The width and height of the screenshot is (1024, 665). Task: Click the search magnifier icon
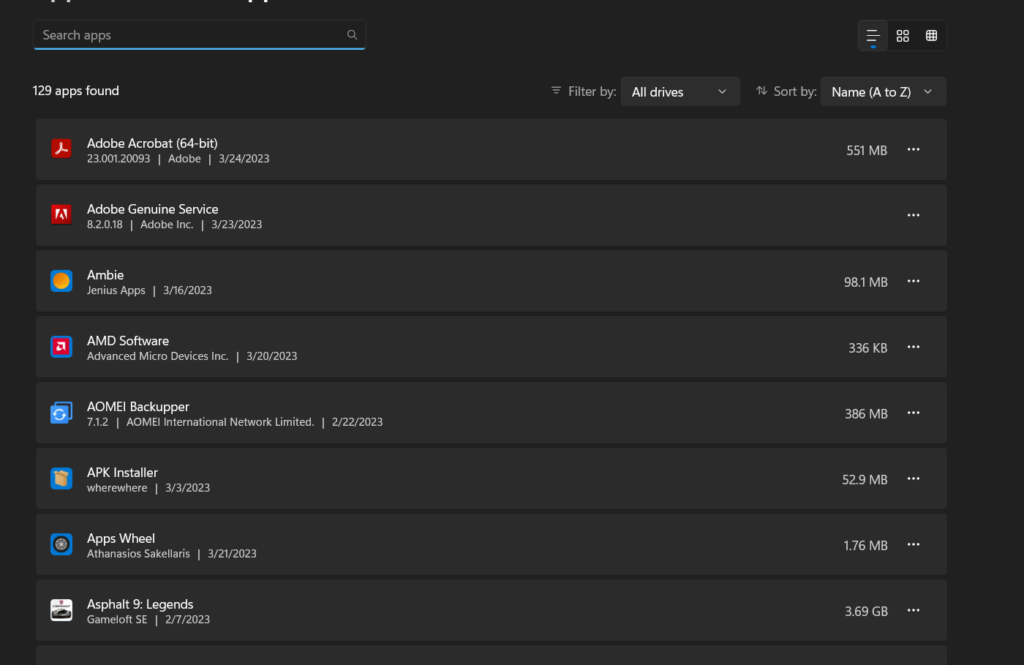pos(352,35)
